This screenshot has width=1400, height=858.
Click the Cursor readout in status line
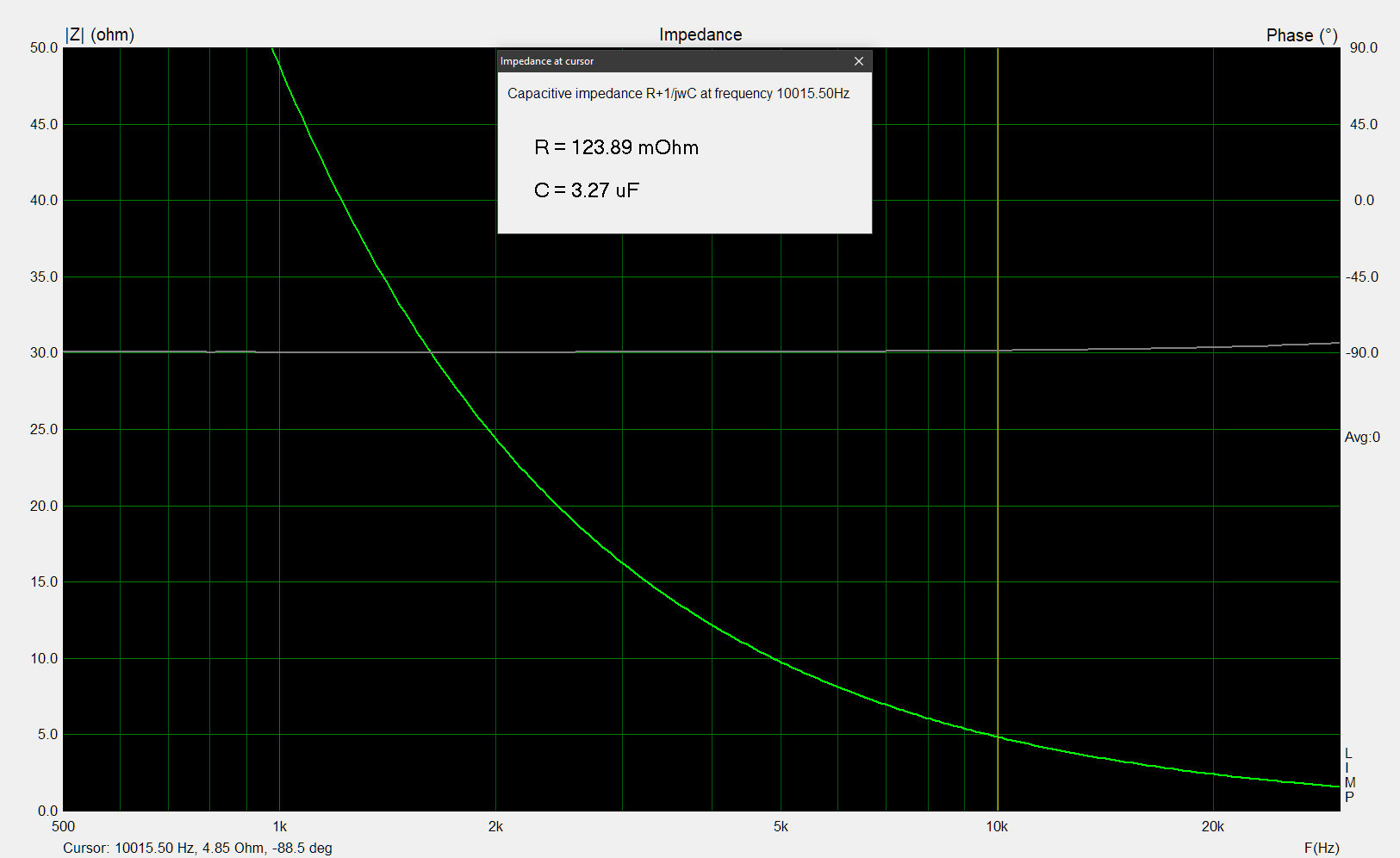(x=197, y=848)
